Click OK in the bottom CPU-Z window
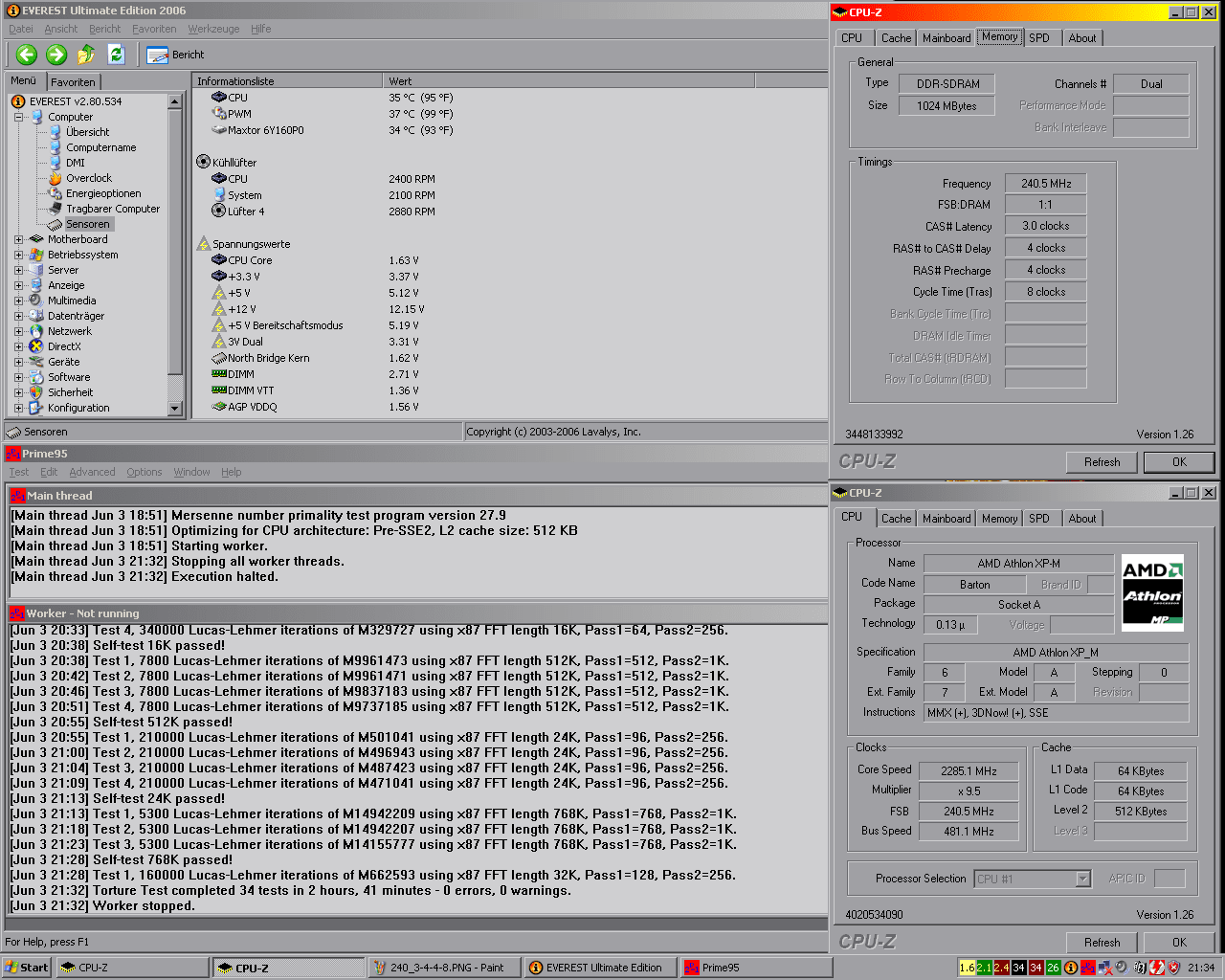This screenshot has height=980, width=1225. (1179, 943)
